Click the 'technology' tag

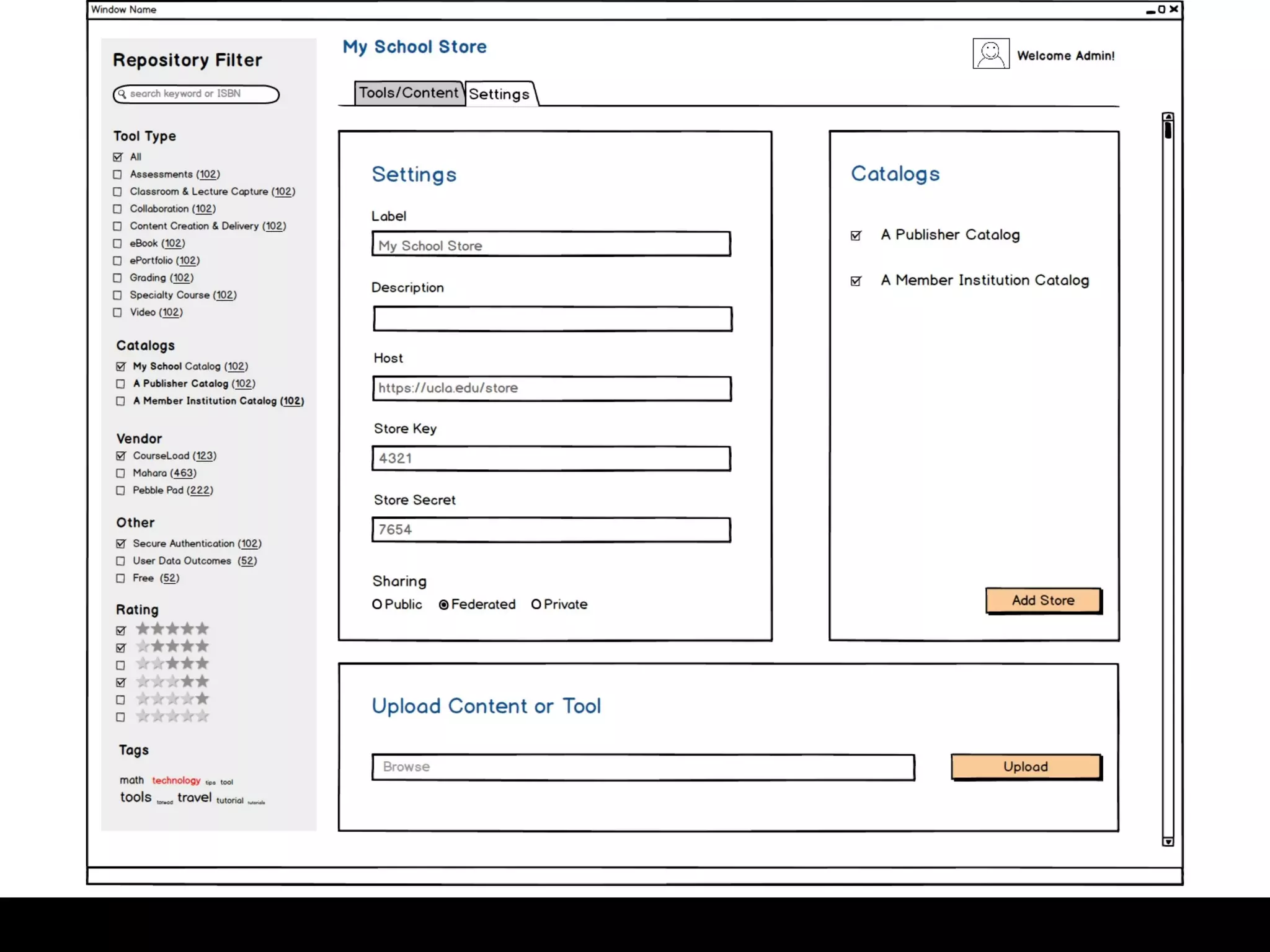(176, 780)
